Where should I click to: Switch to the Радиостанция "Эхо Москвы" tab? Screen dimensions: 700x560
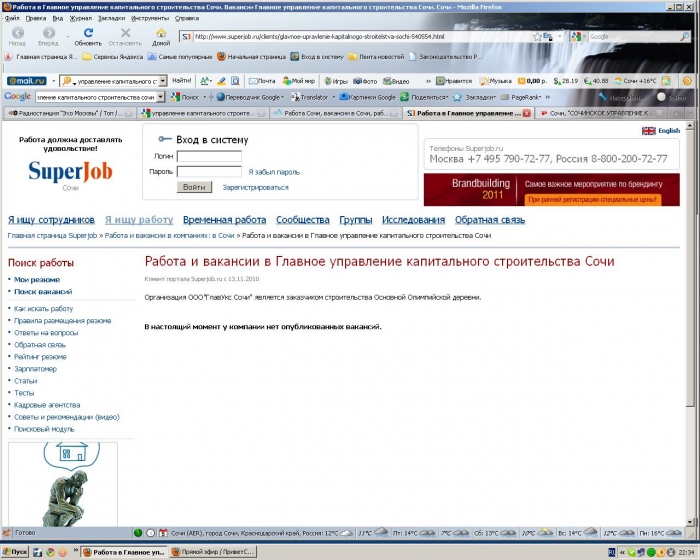pyautogui.click(x=68, y=114)
